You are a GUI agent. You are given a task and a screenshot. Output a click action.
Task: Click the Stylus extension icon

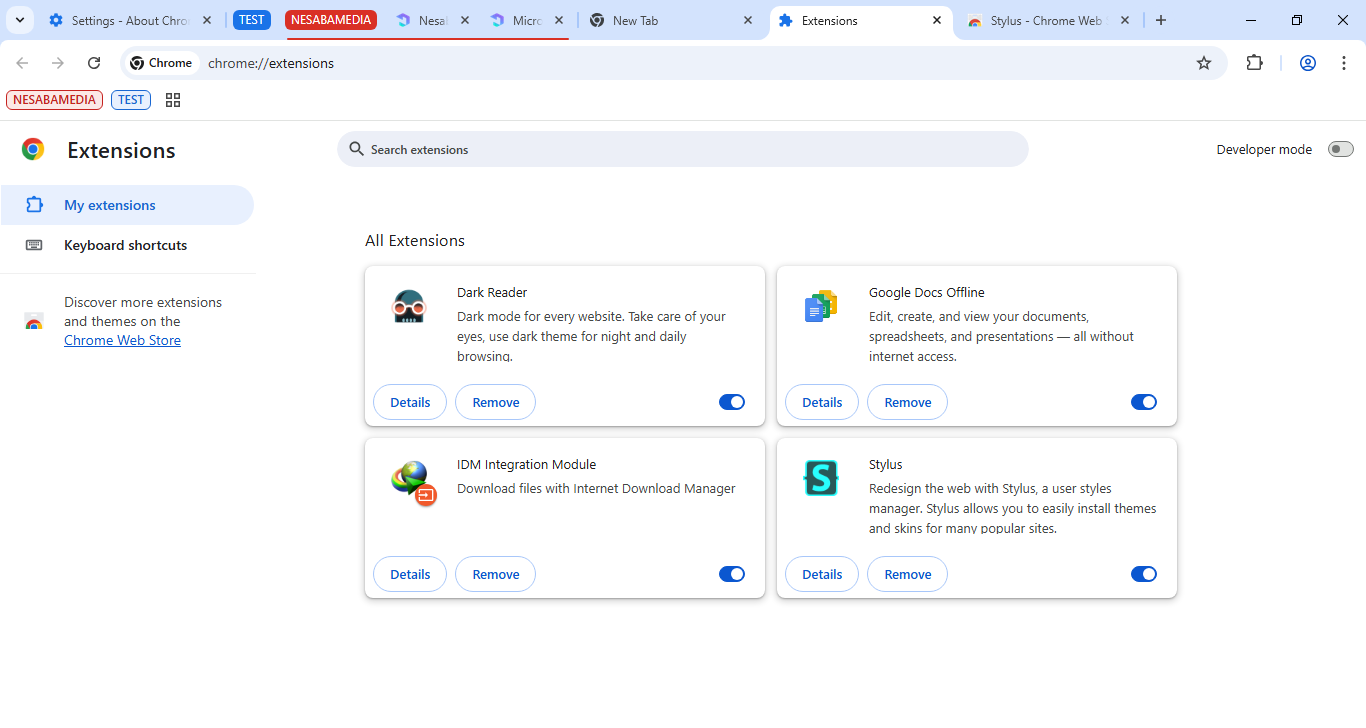pos(821,478)
